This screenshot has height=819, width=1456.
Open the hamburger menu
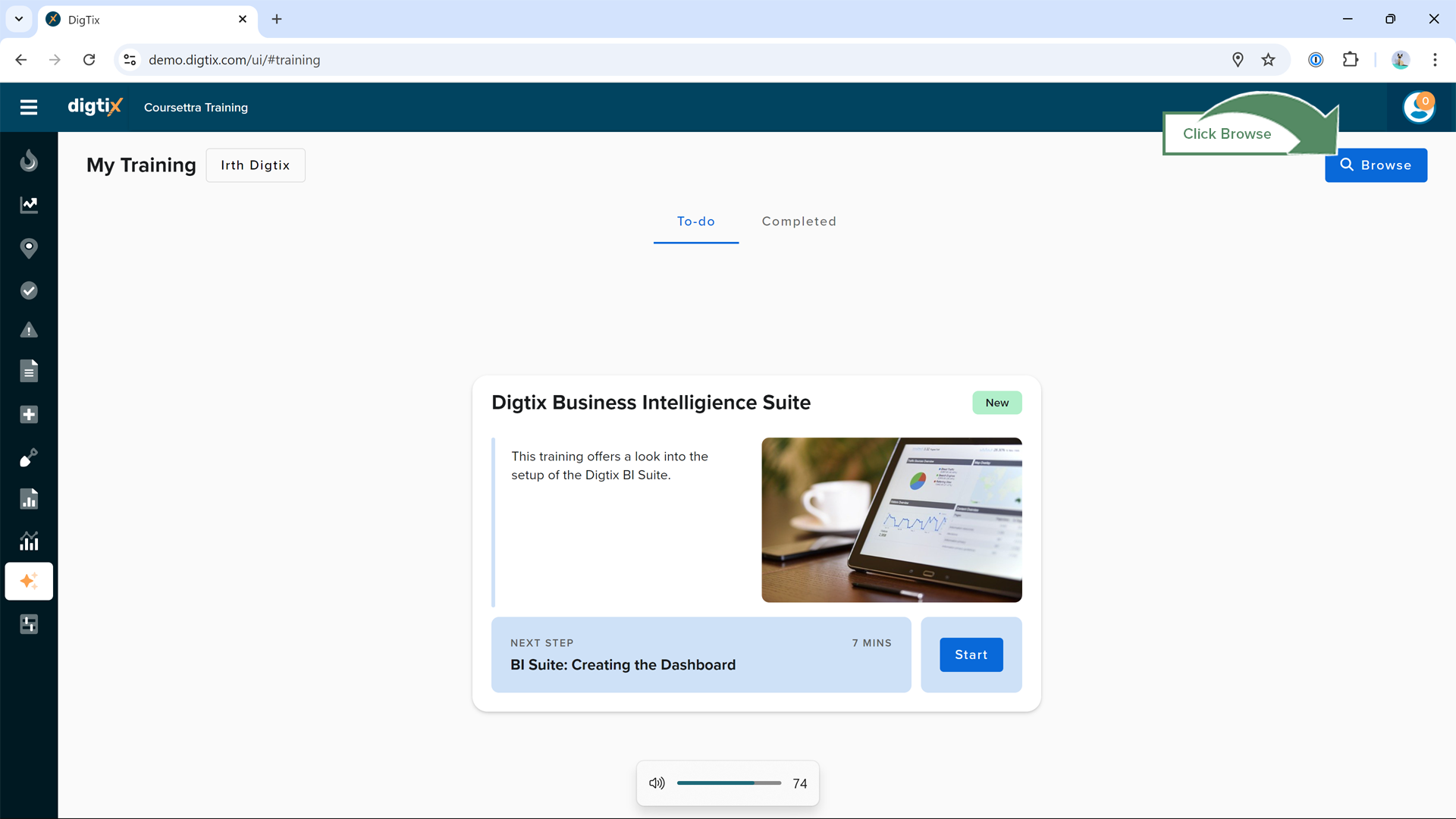pyautogui.click(x=29, y=107)
